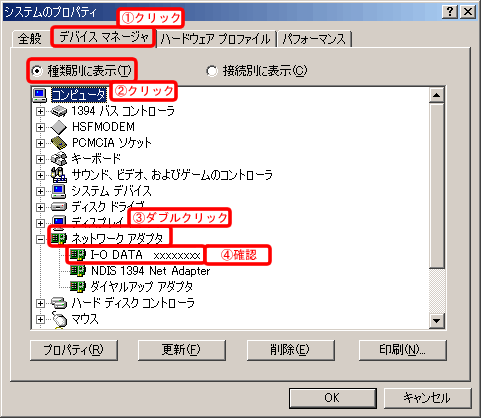Expand the ハード ディスク コントローラ node

coord(40,303)
